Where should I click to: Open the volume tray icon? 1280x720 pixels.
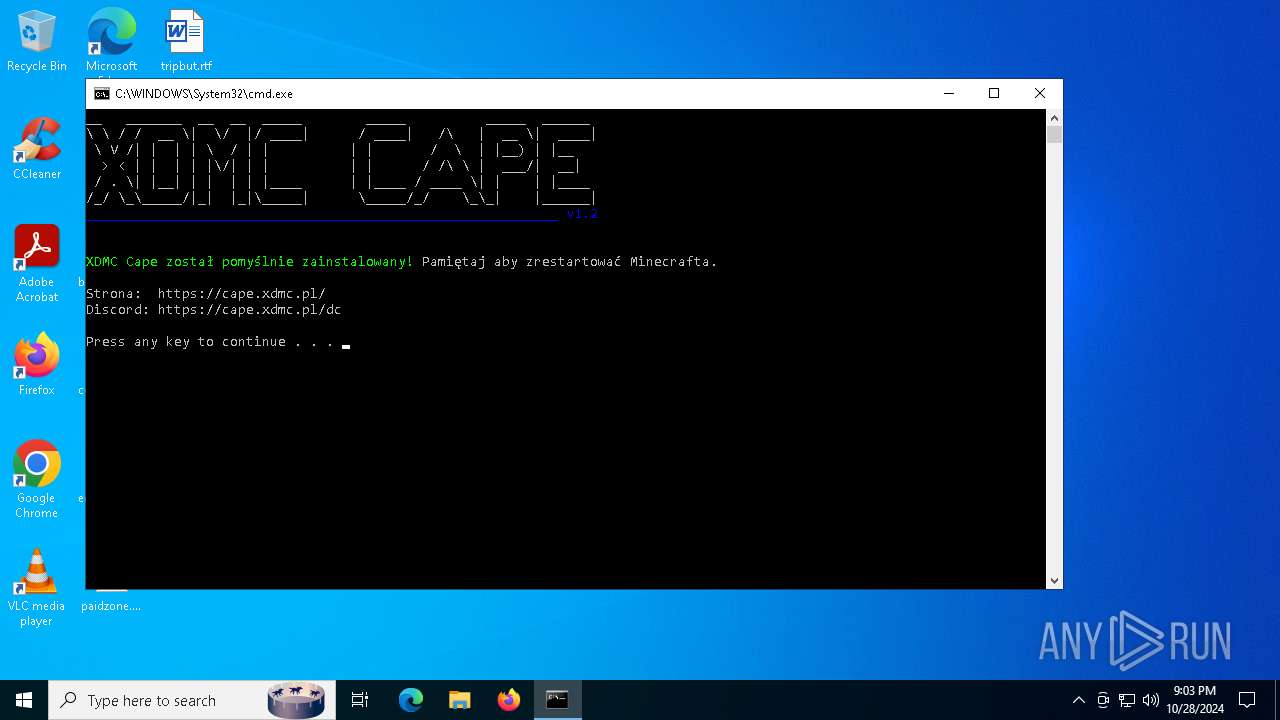click(1150, 700)
